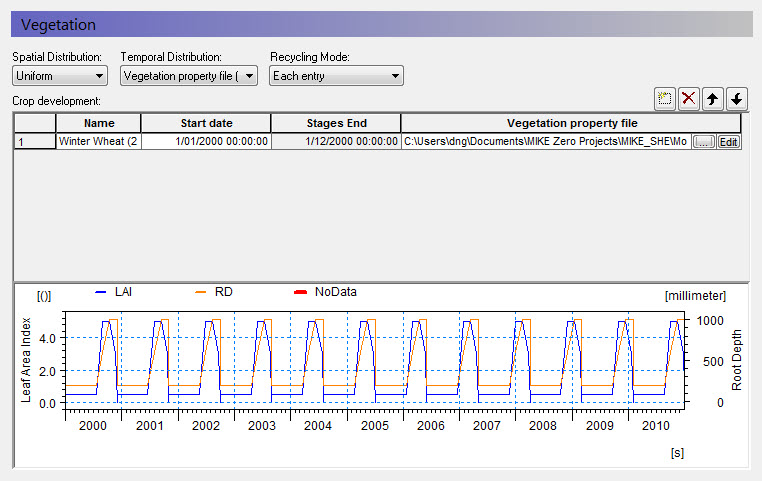Open the Temporal Distribution dropdown
The height and width of the screenshot is (481, 762).
tap(189, 76)
